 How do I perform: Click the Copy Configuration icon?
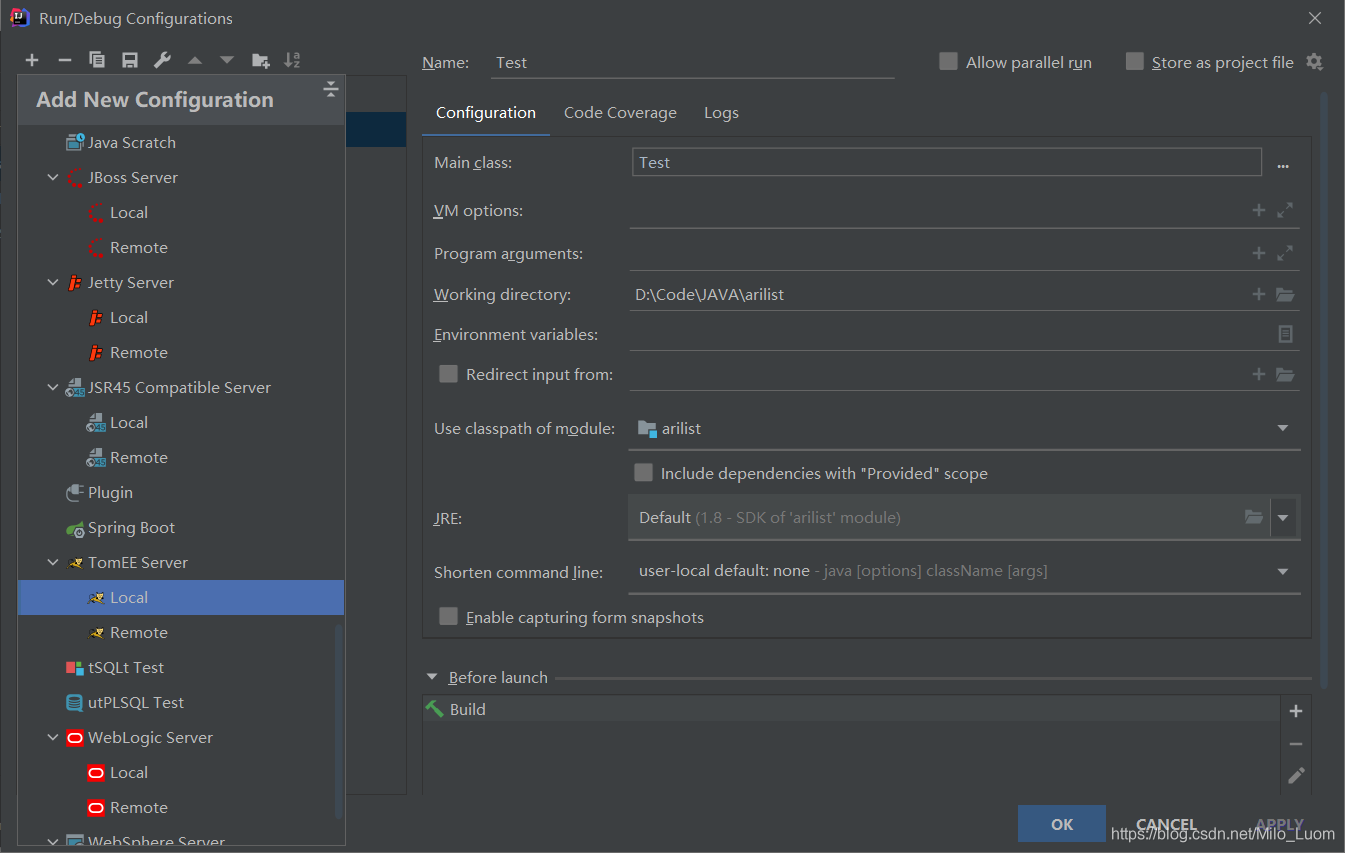[x=97, y=61]
